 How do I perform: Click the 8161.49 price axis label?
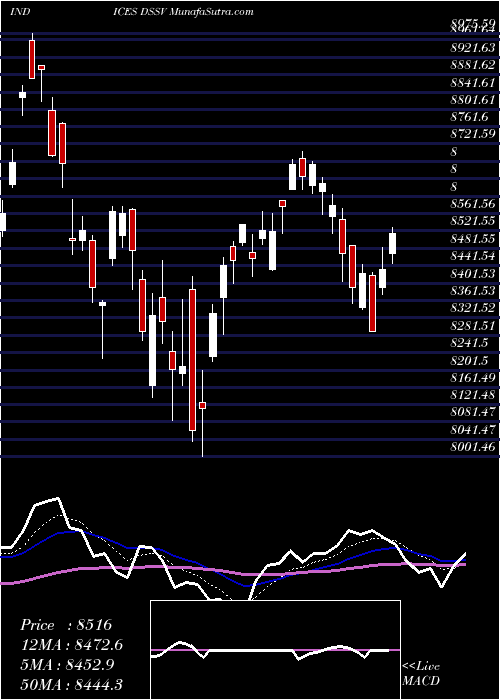point(474,377)
